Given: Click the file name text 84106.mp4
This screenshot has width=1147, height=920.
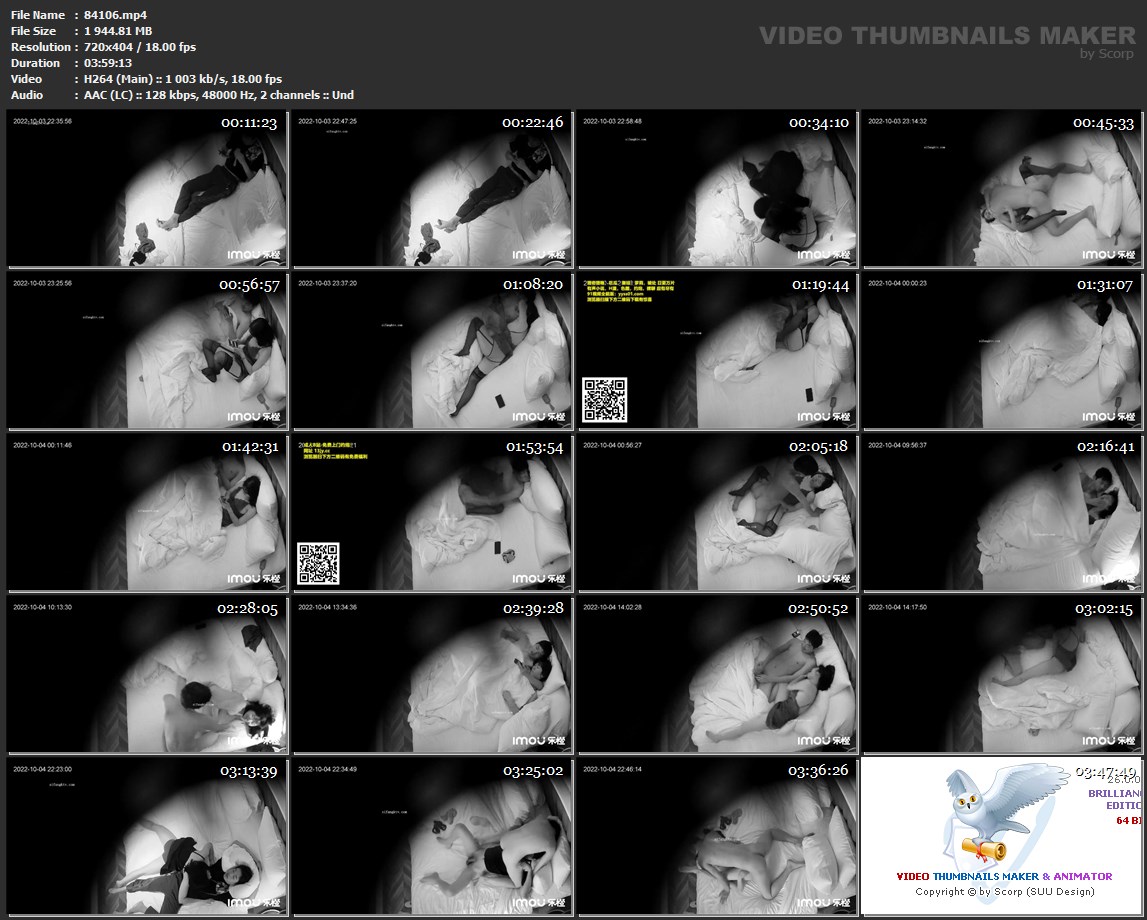Looking at the screenshot, I should point(115,15).
